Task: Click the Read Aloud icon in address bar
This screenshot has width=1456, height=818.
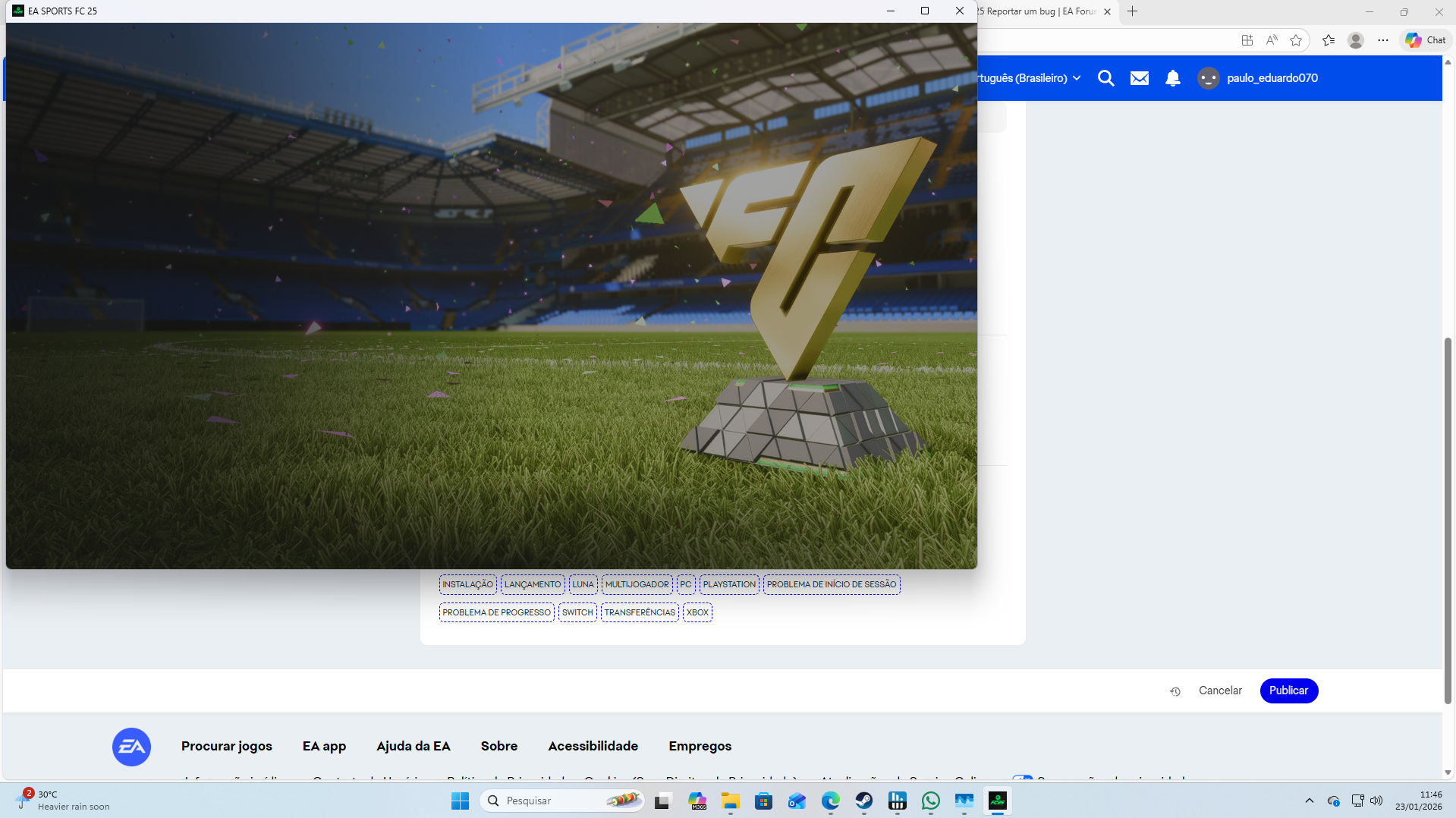Action: [x=1272, y=40]
